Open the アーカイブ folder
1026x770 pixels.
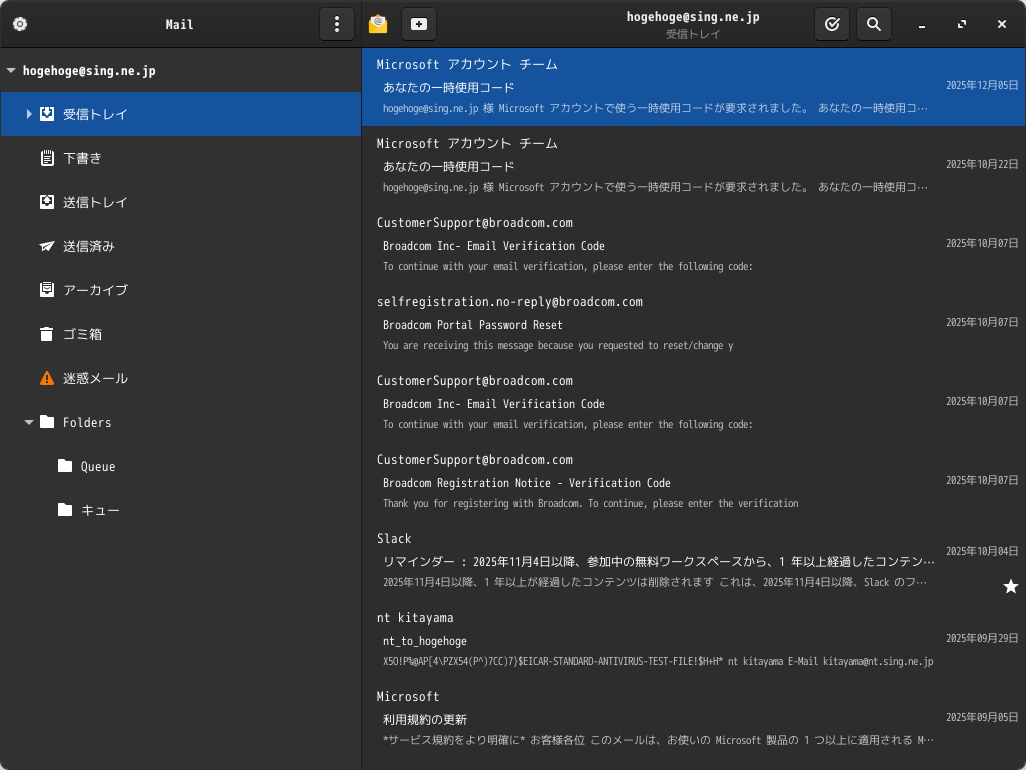[181, 290]
